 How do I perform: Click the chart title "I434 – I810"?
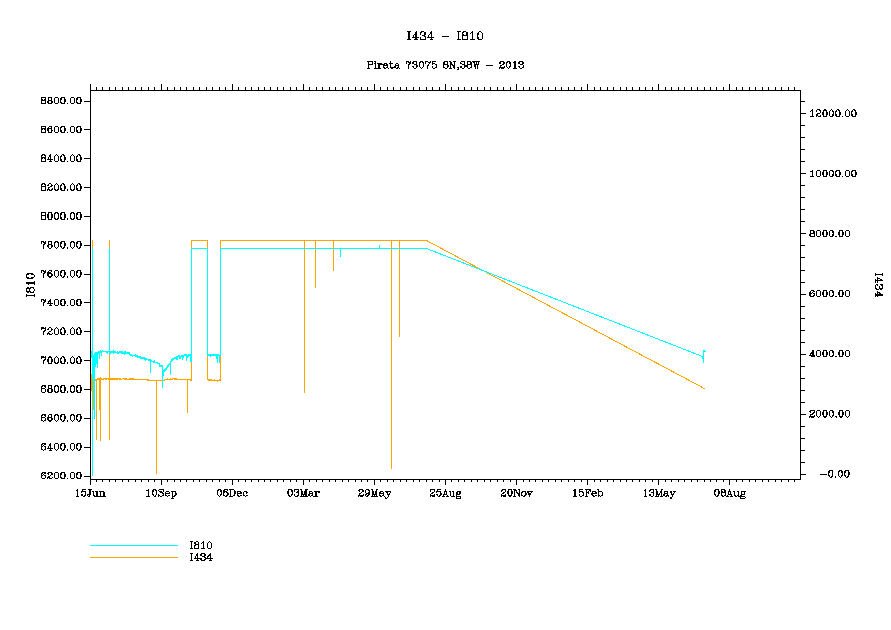pos(445,36)
